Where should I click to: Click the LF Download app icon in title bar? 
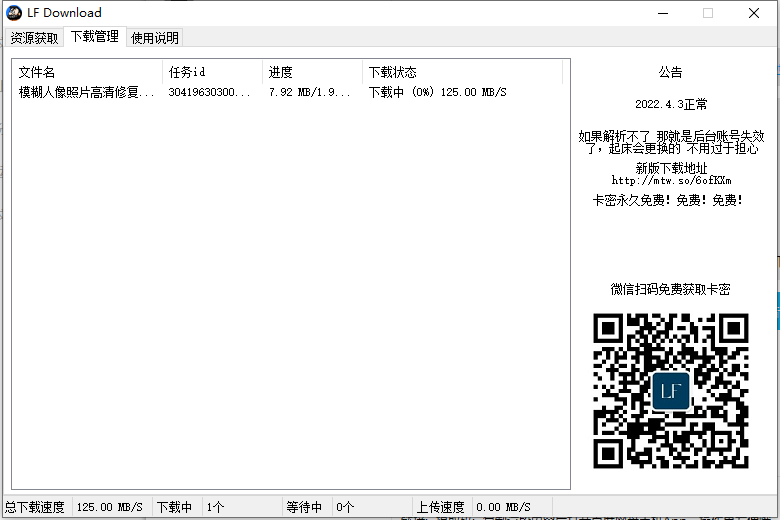(x=15, y=13)
